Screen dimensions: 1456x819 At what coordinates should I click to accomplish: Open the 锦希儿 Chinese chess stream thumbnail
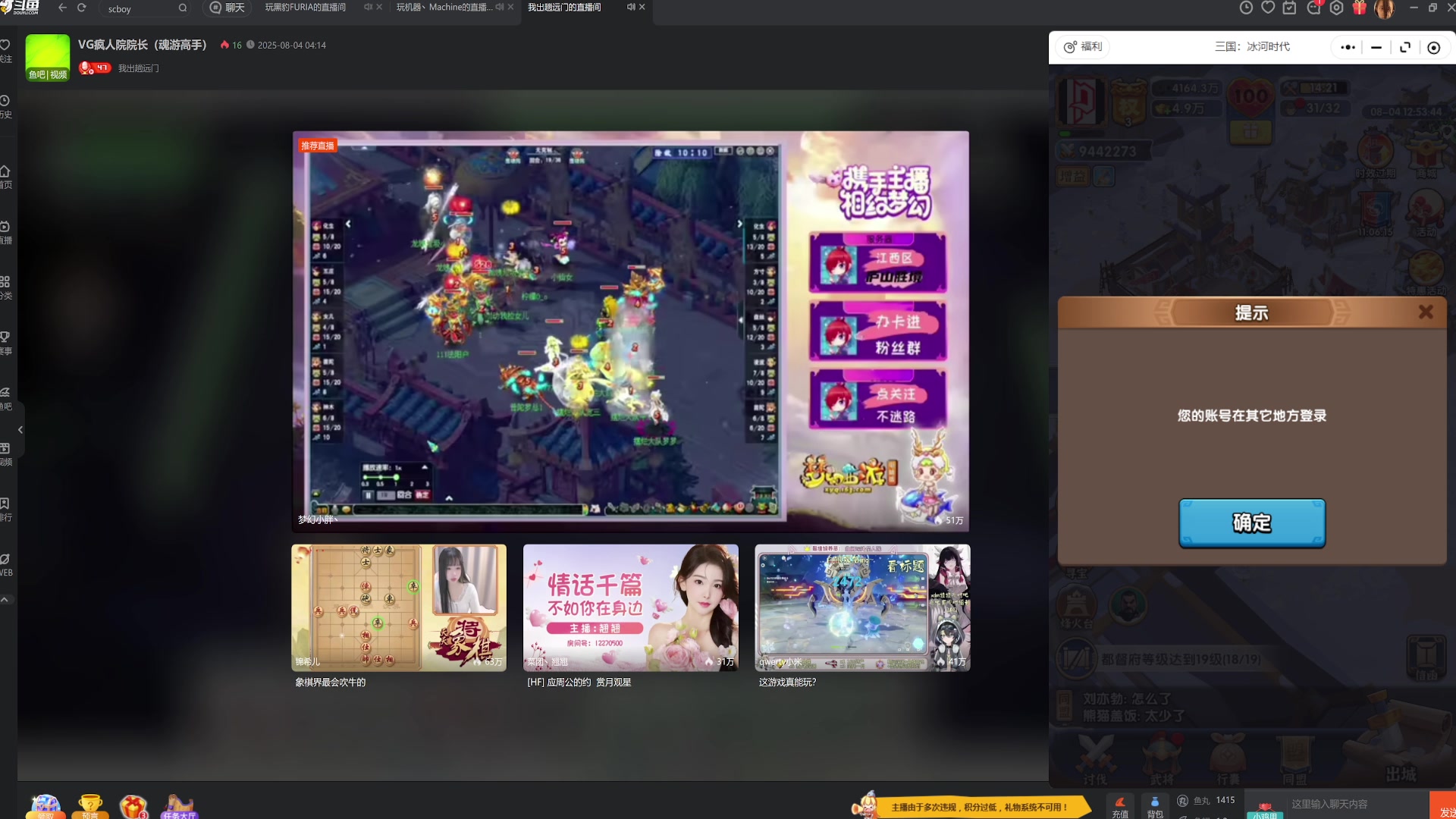[399, 607]
